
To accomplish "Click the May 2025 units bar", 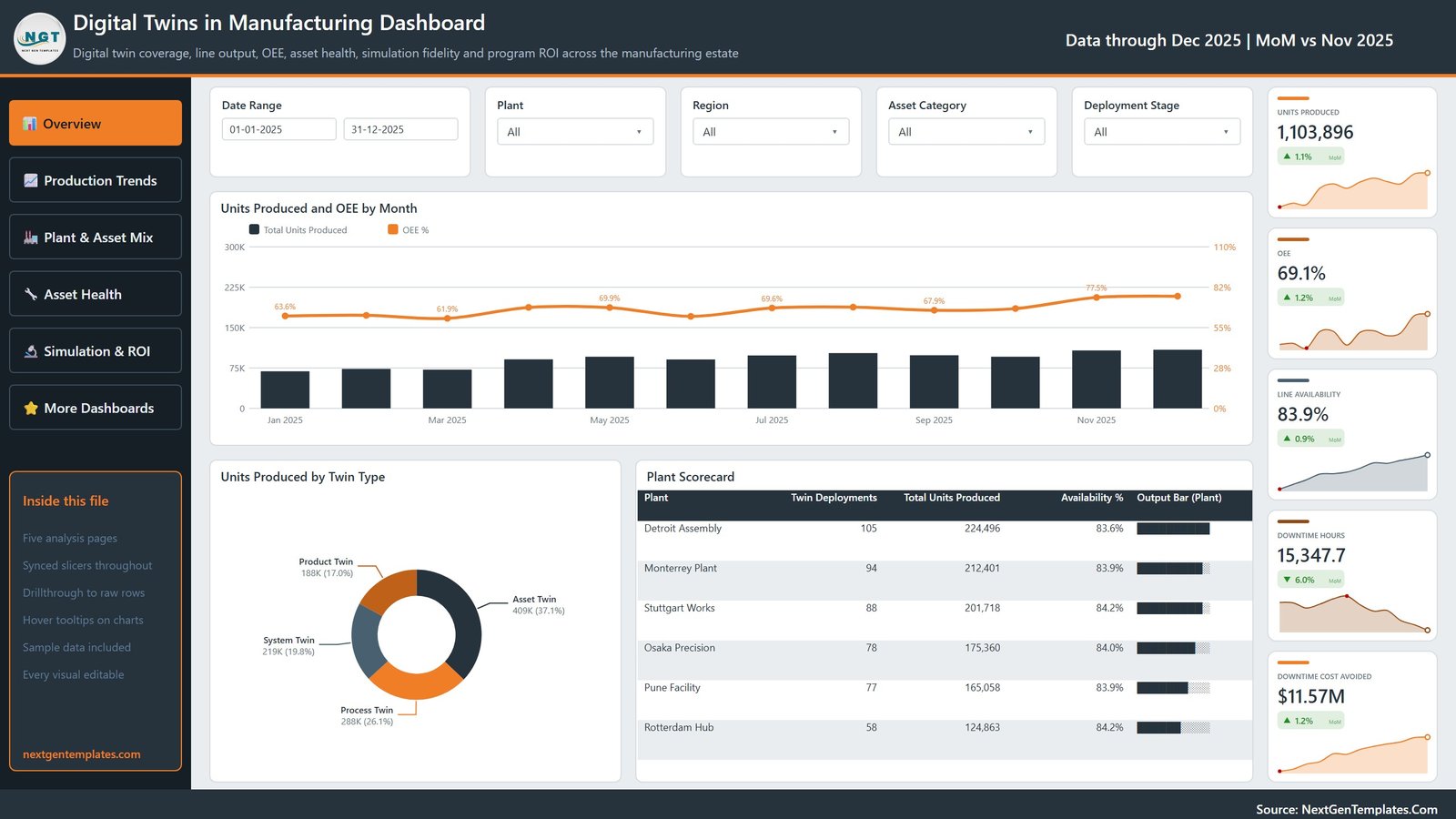I will 610,382.
